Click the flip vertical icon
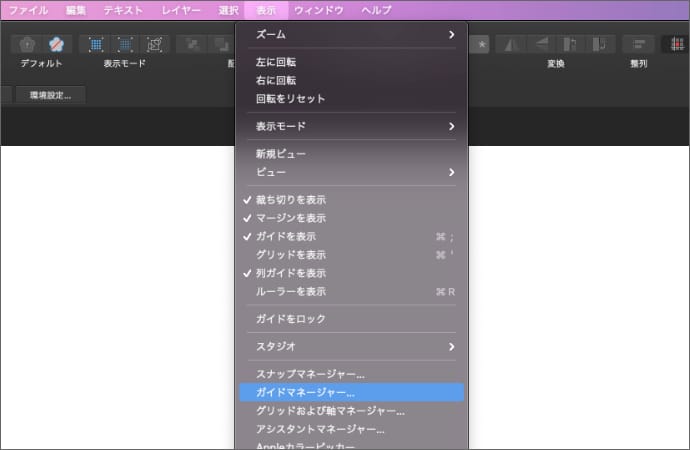Viewport: 690px width, 450px height. point(540,44)
